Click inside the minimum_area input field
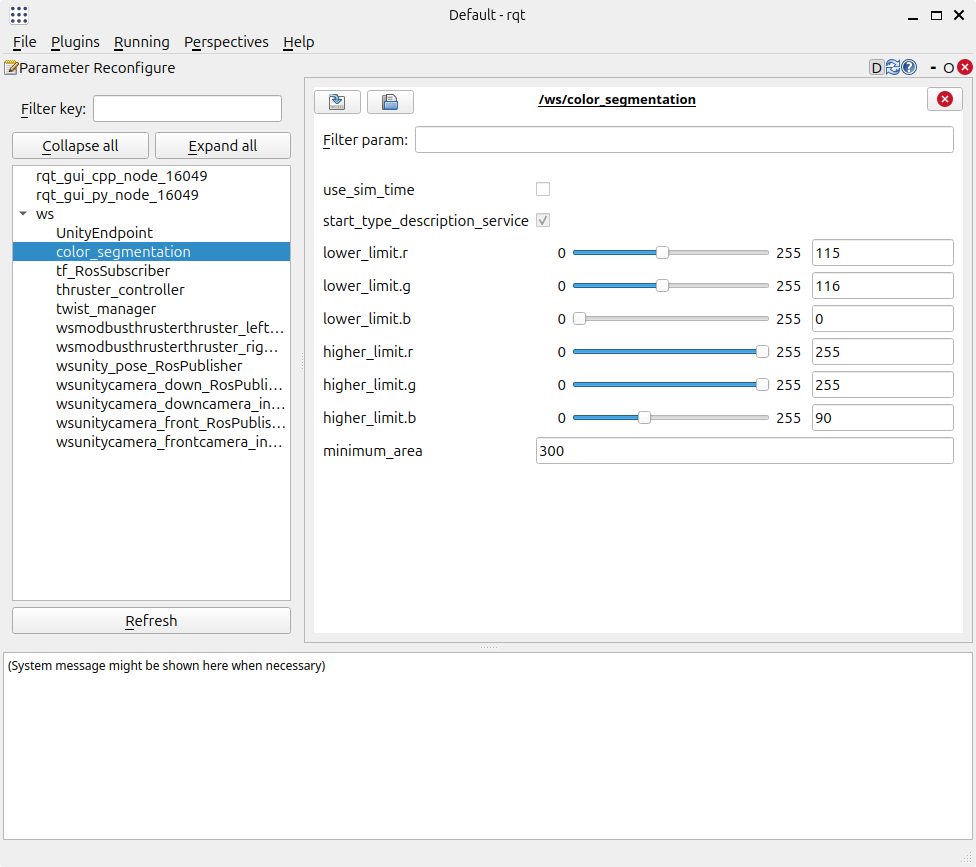The width and height of the screenshot is (976, 867). coord(744,450)
